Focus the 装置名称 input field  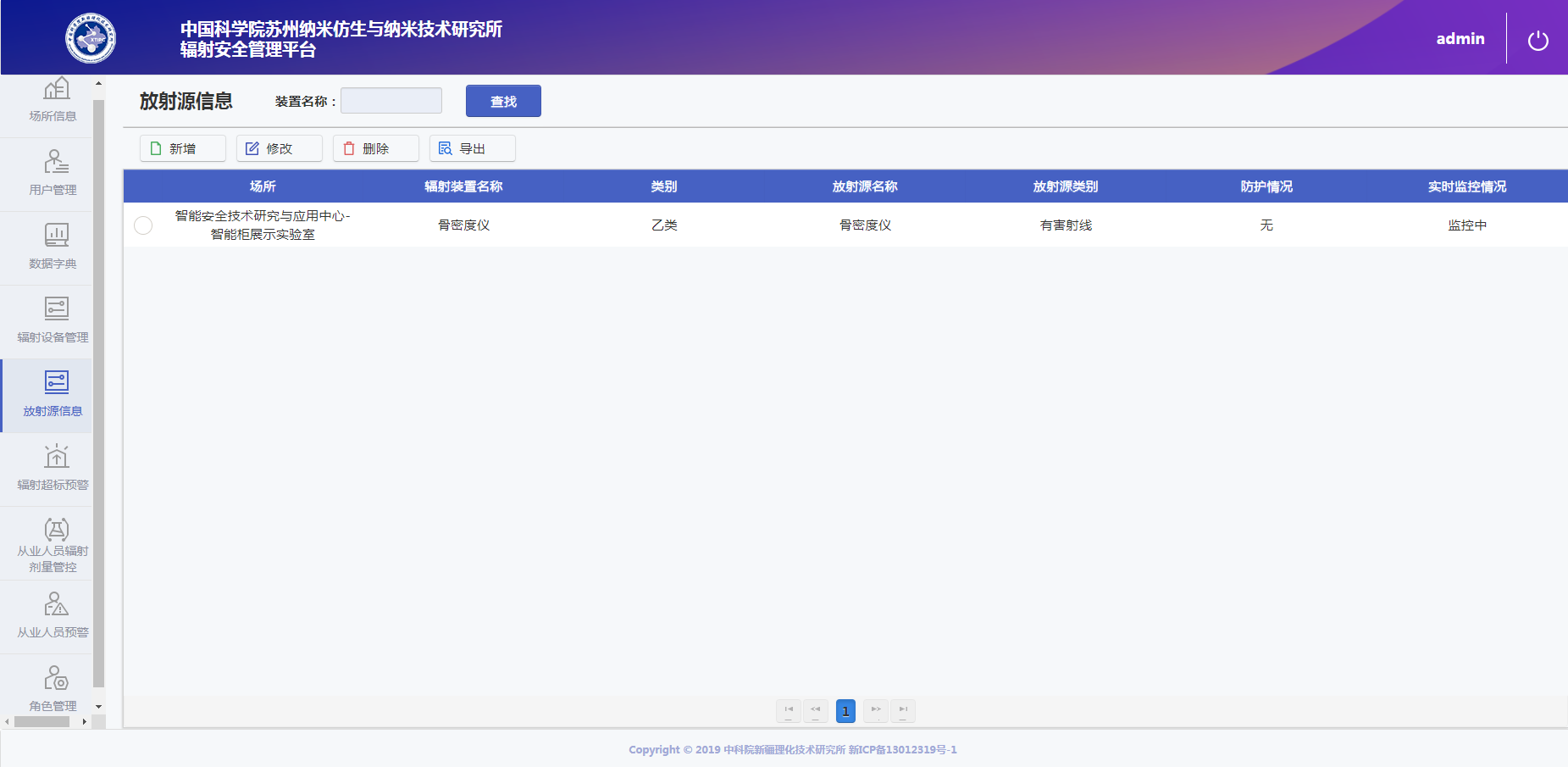coord(391,101)
